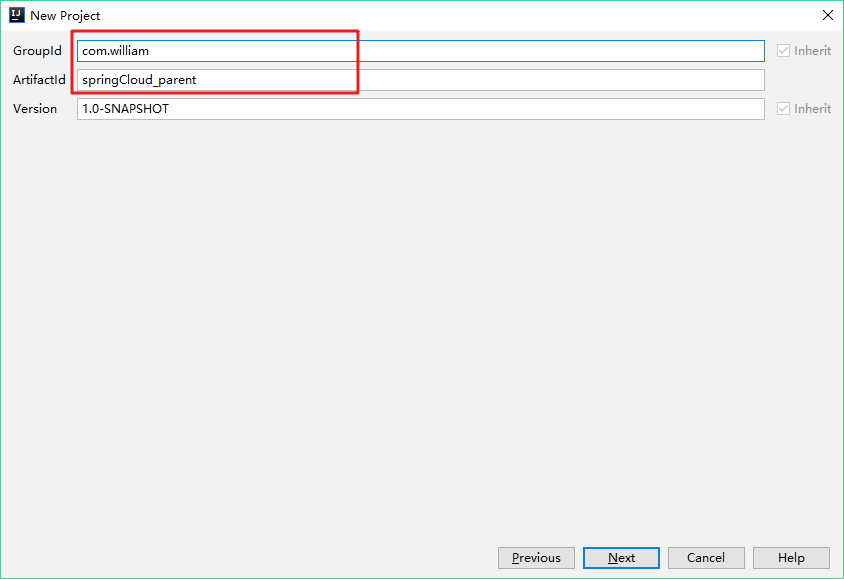Click the IntelliJ IDEA logo icon
Image resolution: width=844 pixels, height=579 pixels.
(17, 15)
